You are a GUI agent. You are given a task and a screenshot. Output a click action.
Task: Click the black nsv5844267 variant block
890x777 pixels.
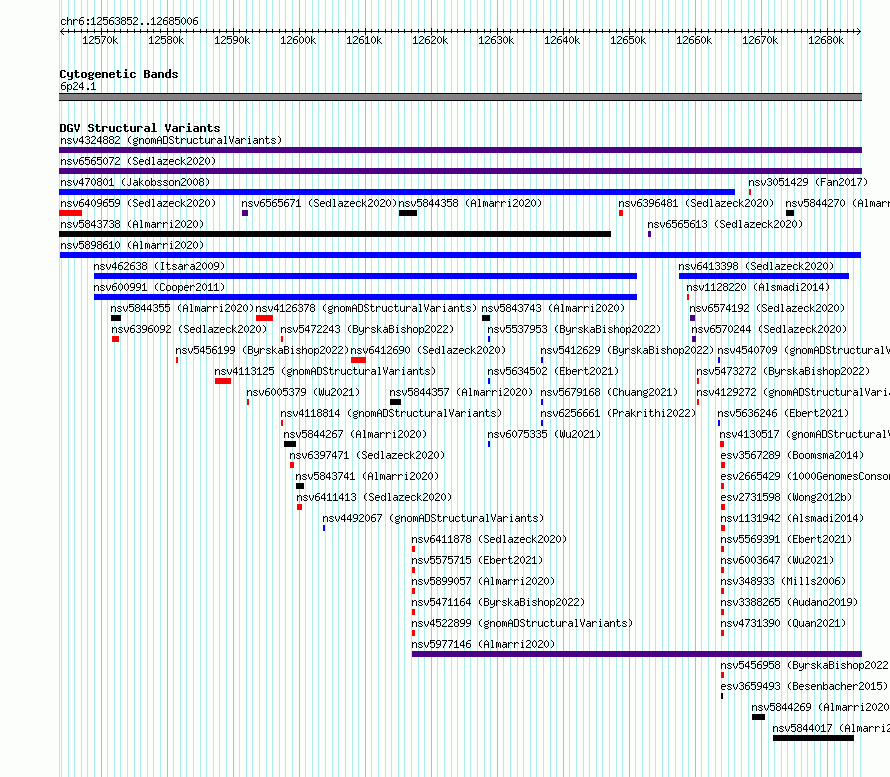pyautogui.click(x=290, y=444)
